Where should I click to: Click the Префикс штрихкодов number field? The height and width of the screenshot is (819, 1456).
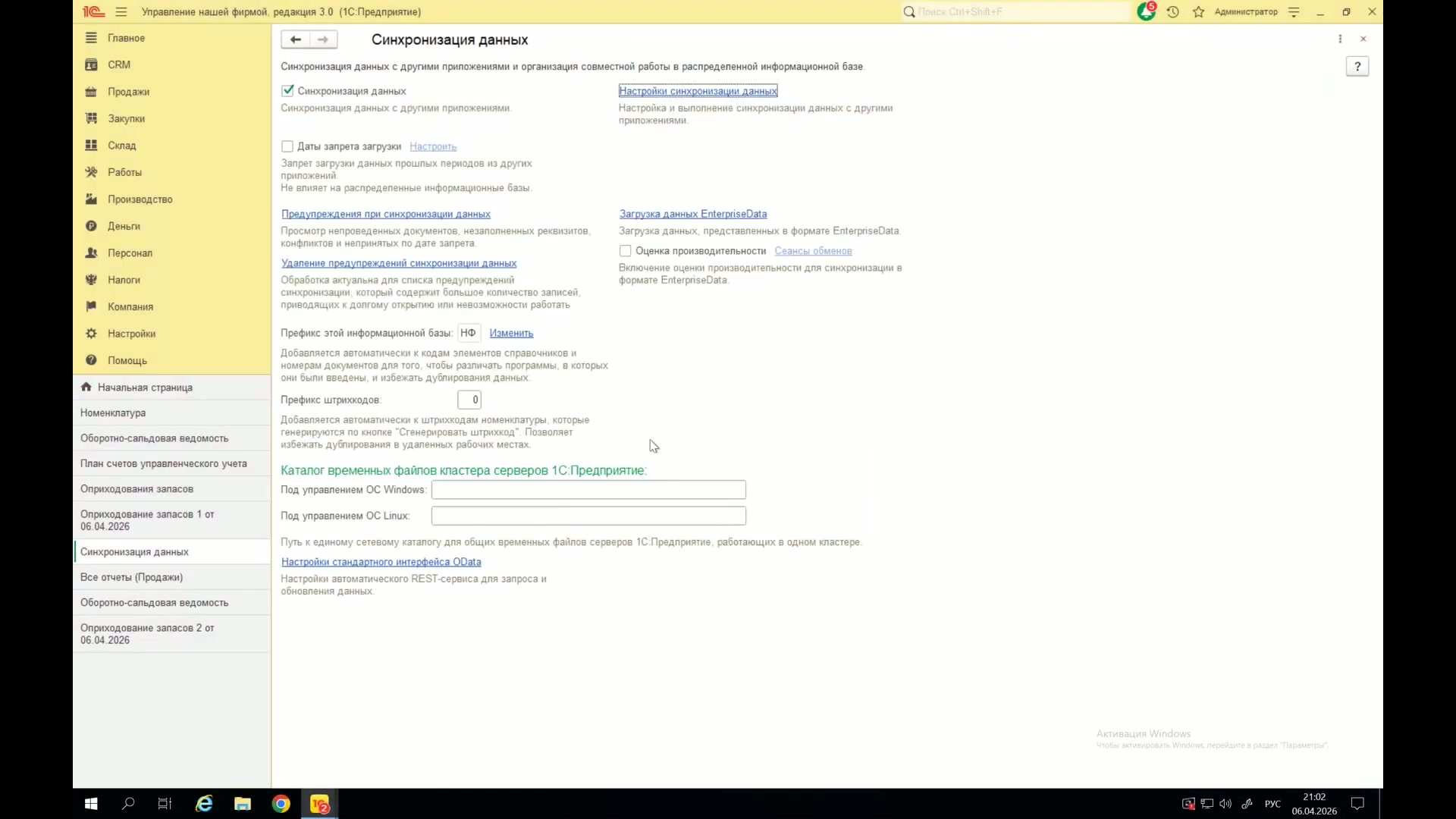pyautogui.click(x=469, y=400)
